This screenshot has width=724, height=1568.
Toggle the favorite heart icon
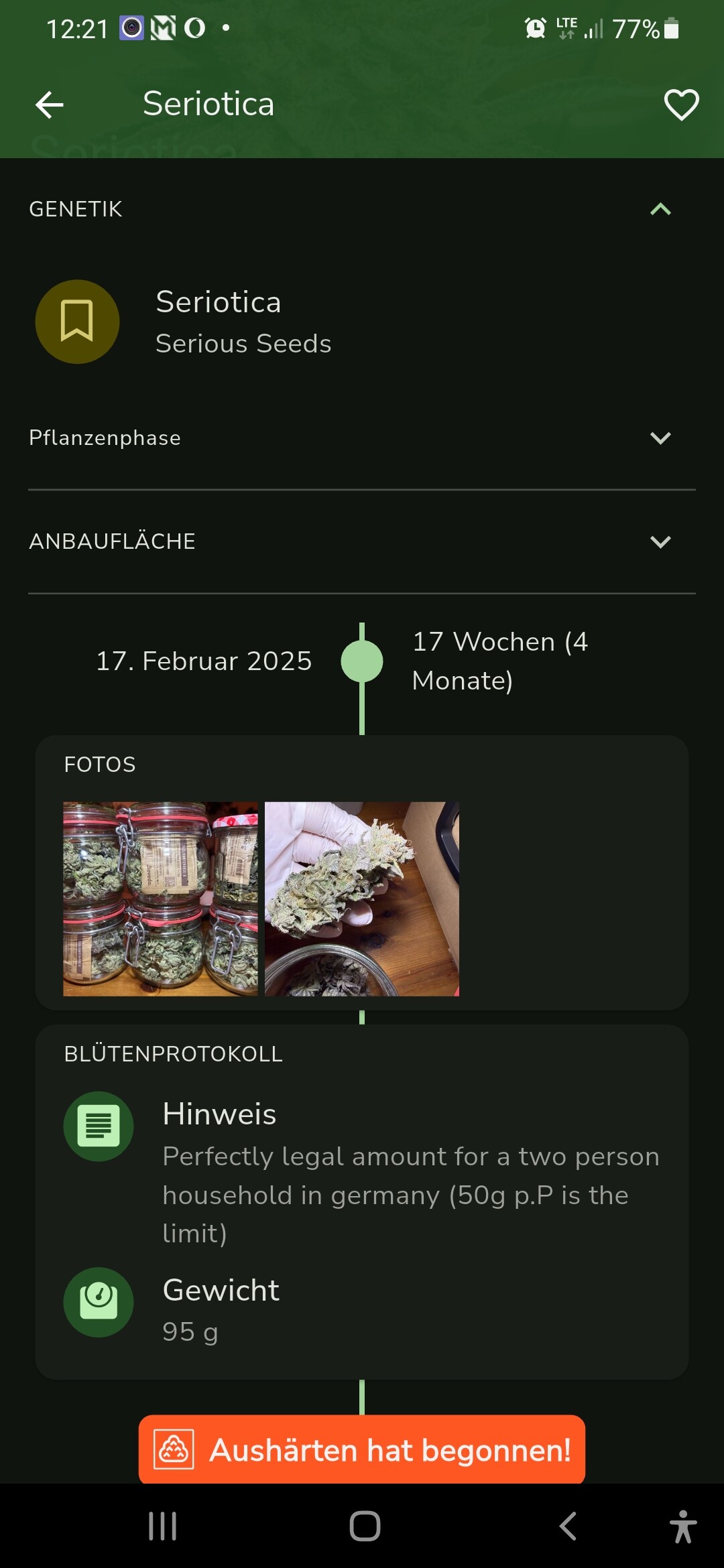tap(681, 105)
